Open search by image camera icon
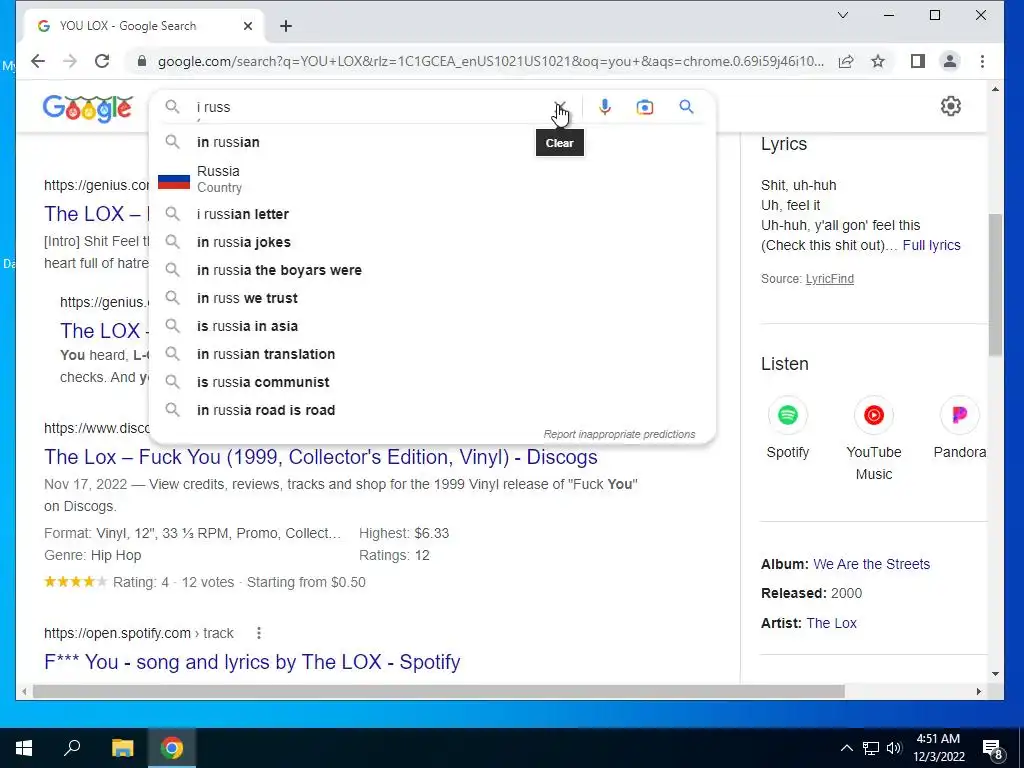 [645, 106]
